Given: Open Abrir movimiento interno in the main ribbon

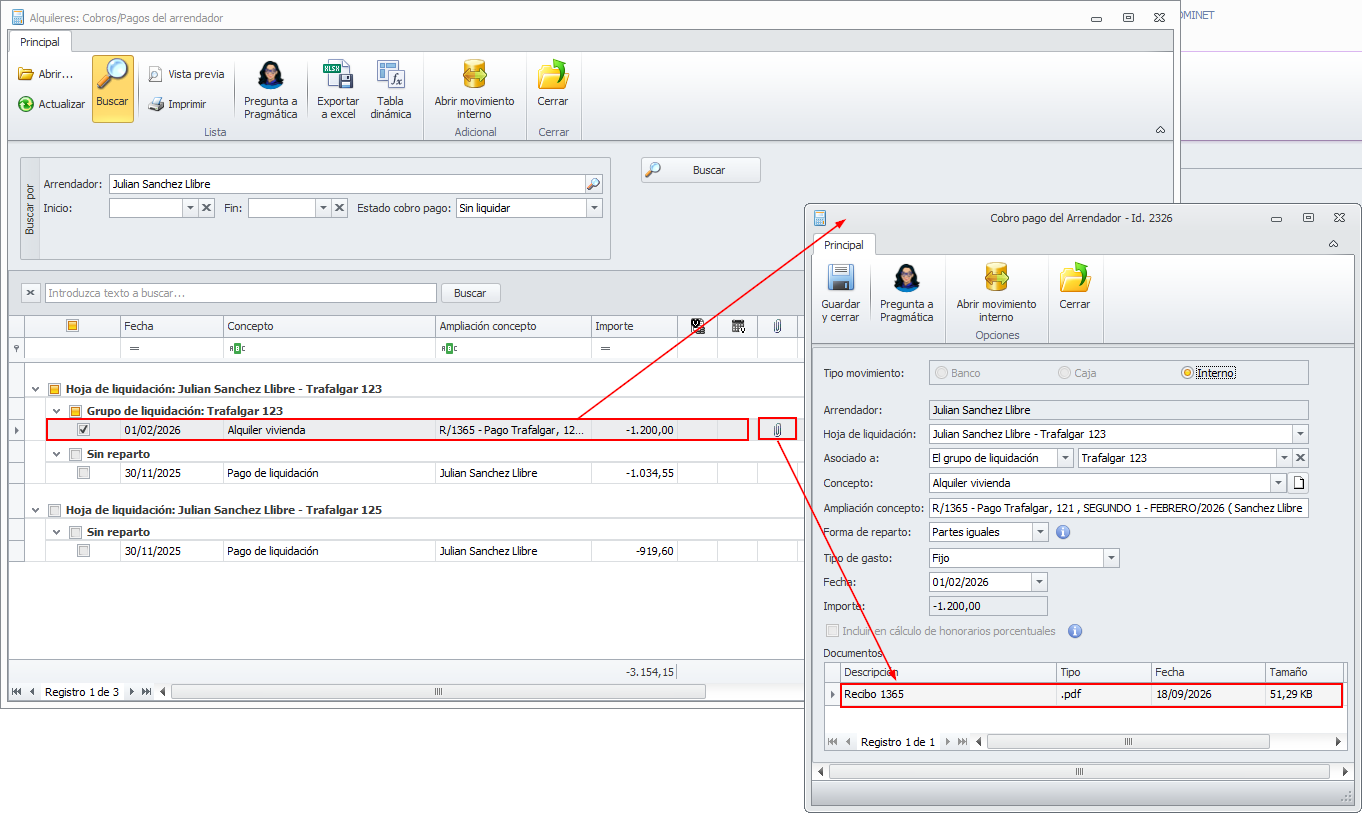Looking at the screenshot, I should [474, 88].
